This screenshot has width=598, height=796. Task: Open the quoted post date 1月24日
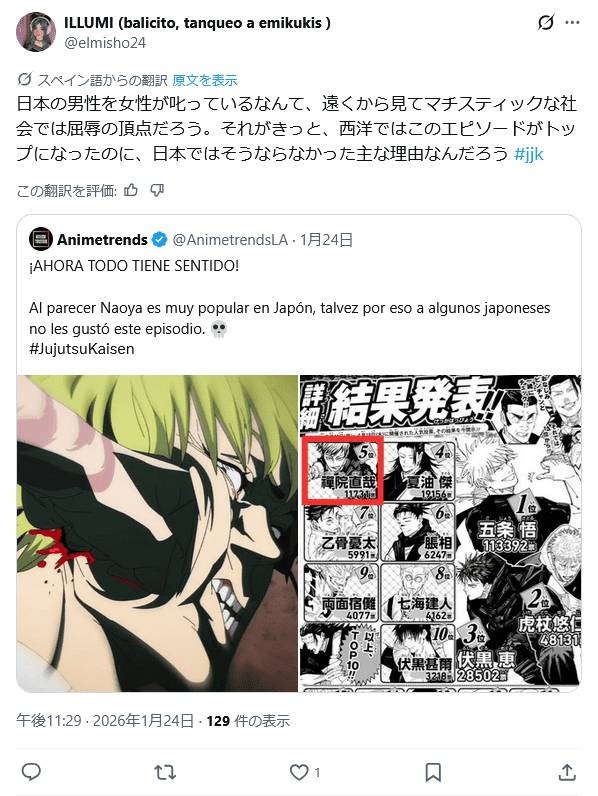tap(326, 240)
